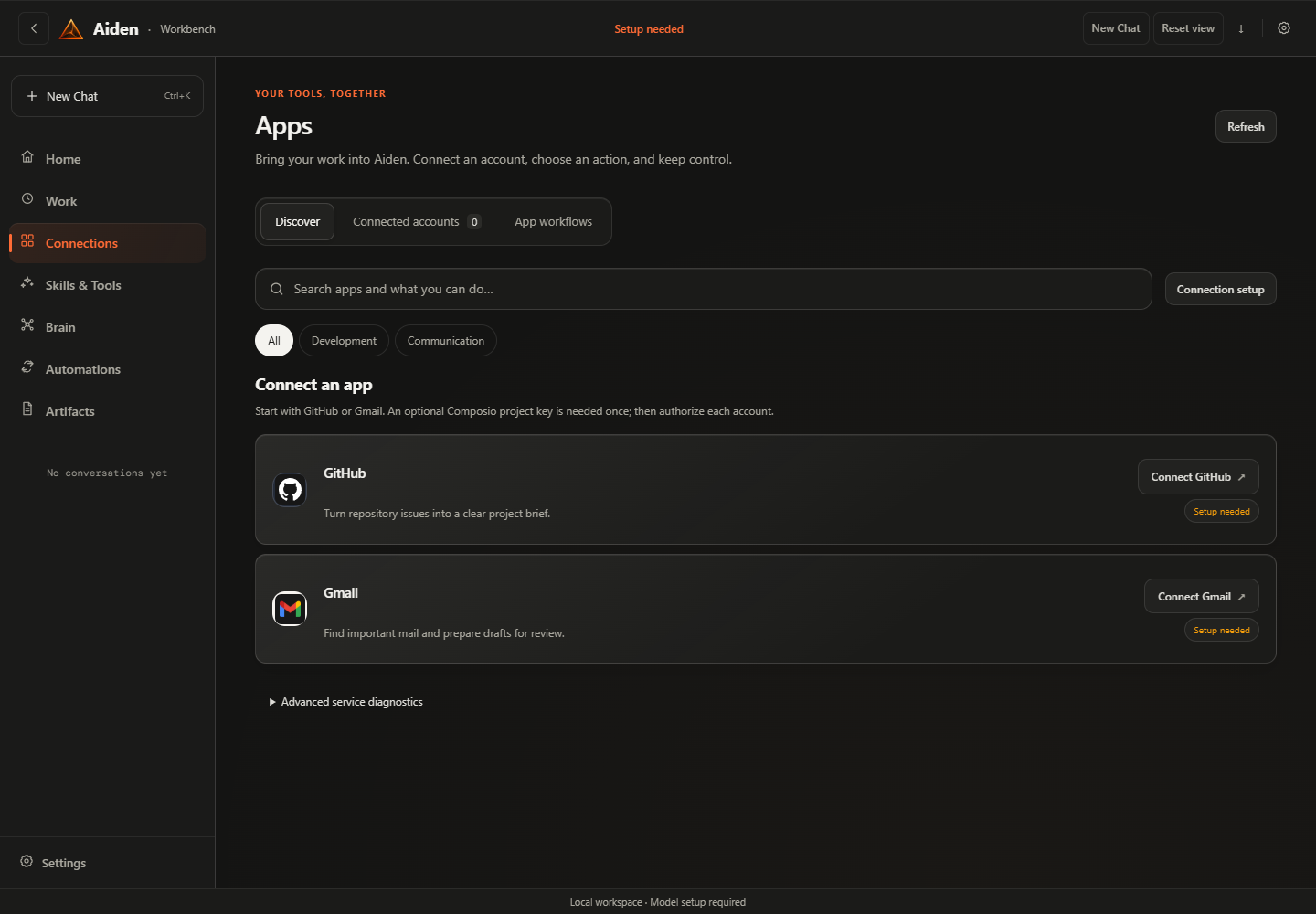Screen dimensions: 1316x914
Task: Open the Artifacts section
Action: point(107,411)
